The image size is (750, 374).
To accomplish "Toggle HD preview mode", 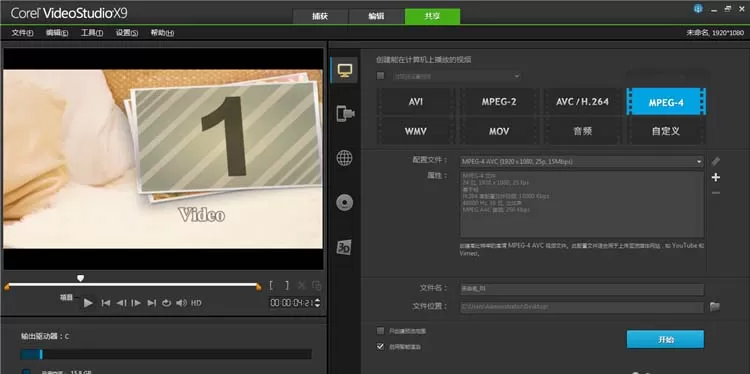I will pos(196,303).
